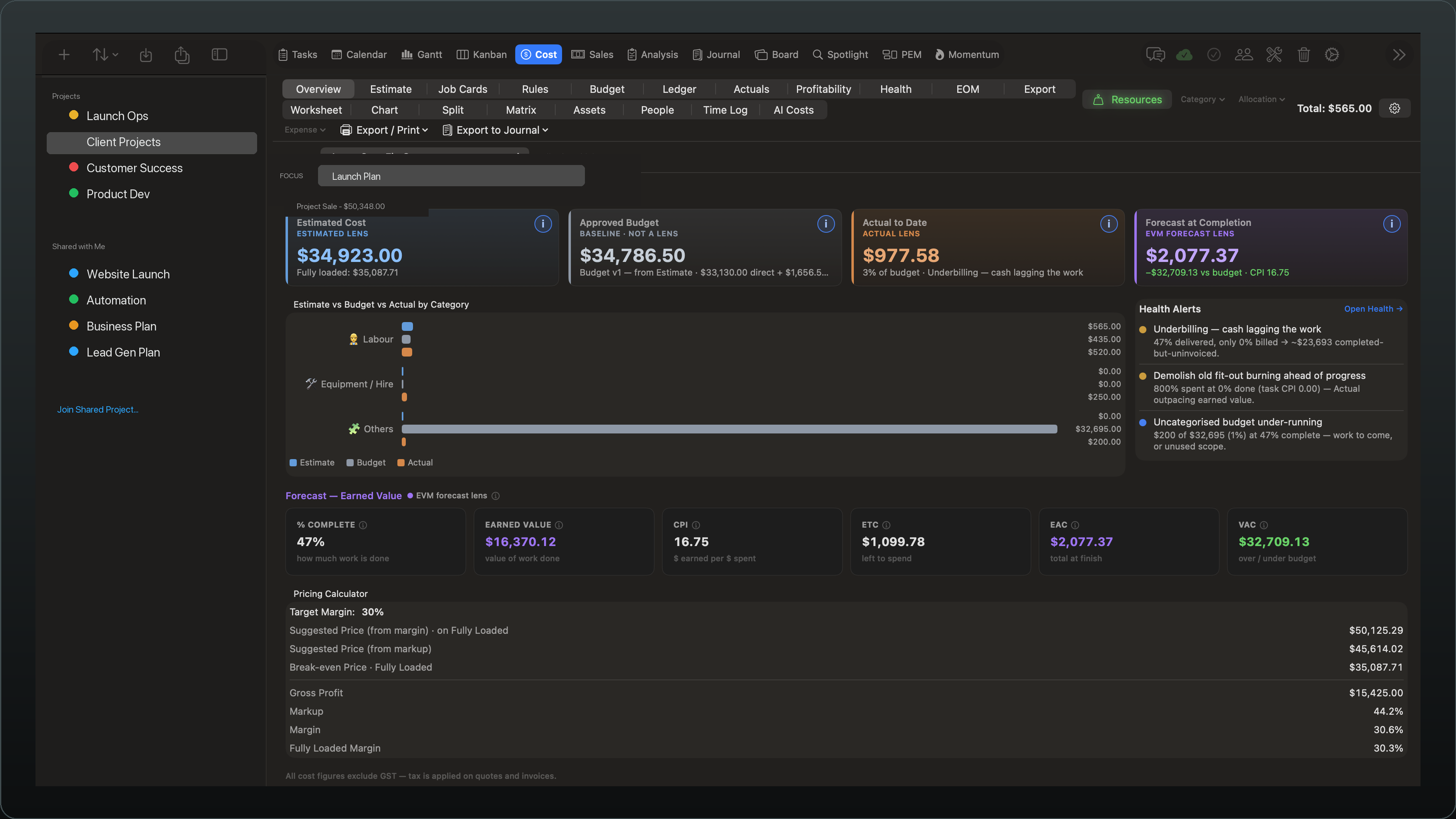Open the sort arrows menu

105,55
